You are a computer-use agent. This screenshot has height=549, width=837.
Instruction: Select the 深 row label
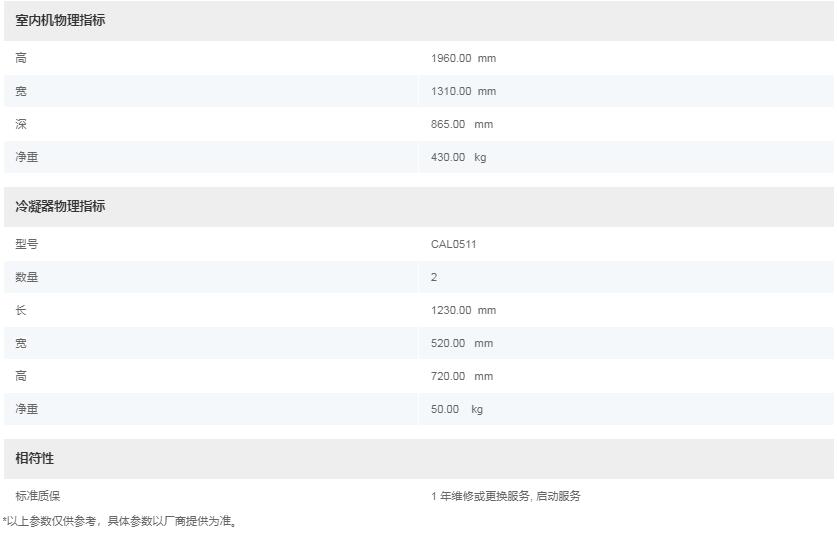click(x=21, y=124)
